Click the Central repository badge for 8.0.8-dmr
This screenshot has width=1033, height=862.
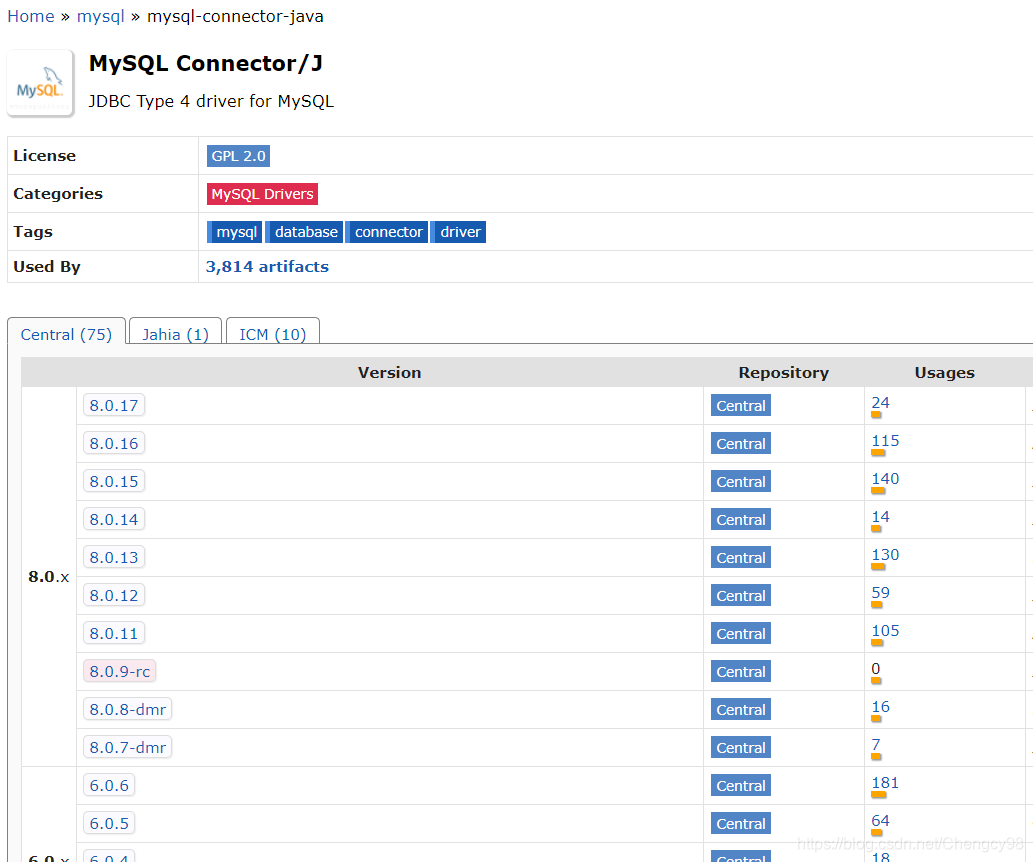click(x=741, y=710)
